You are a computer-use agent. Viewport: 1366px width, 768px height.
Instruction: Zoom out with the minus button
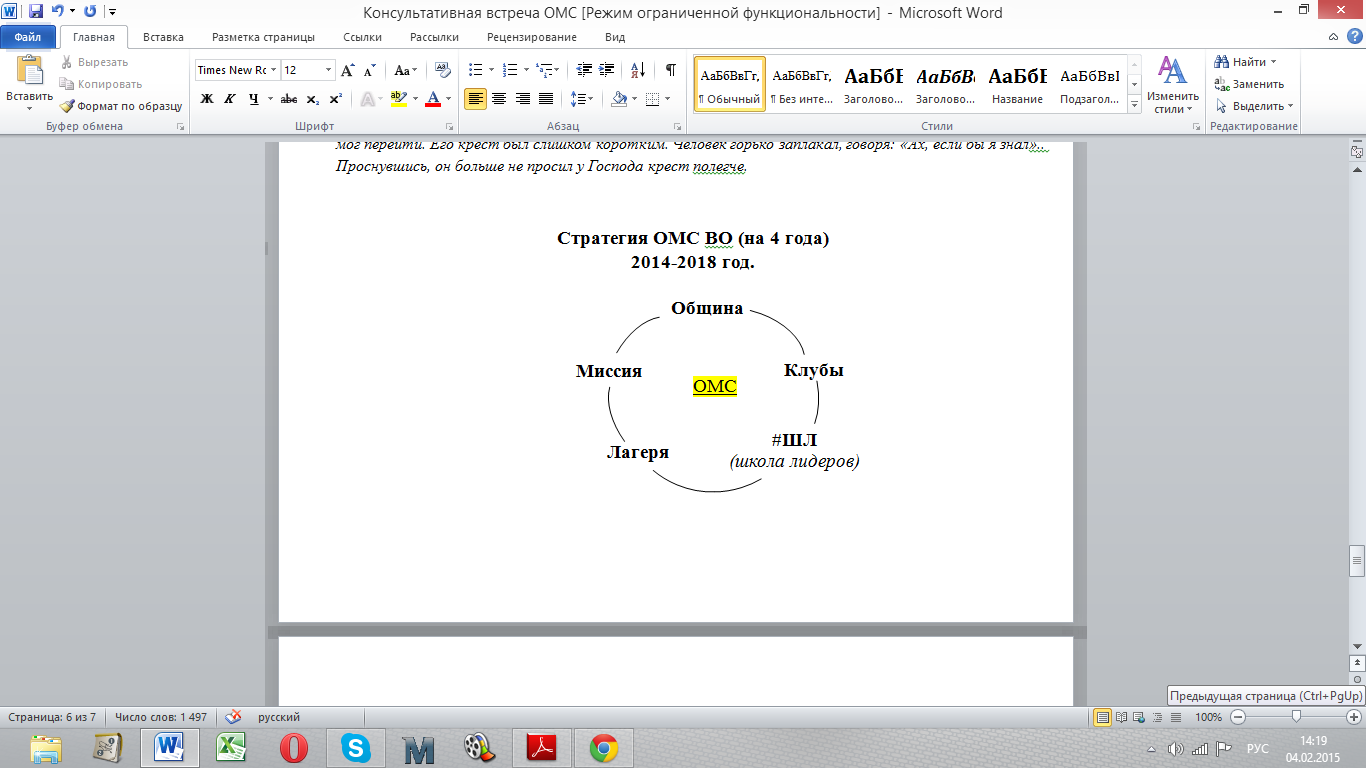1238,717
